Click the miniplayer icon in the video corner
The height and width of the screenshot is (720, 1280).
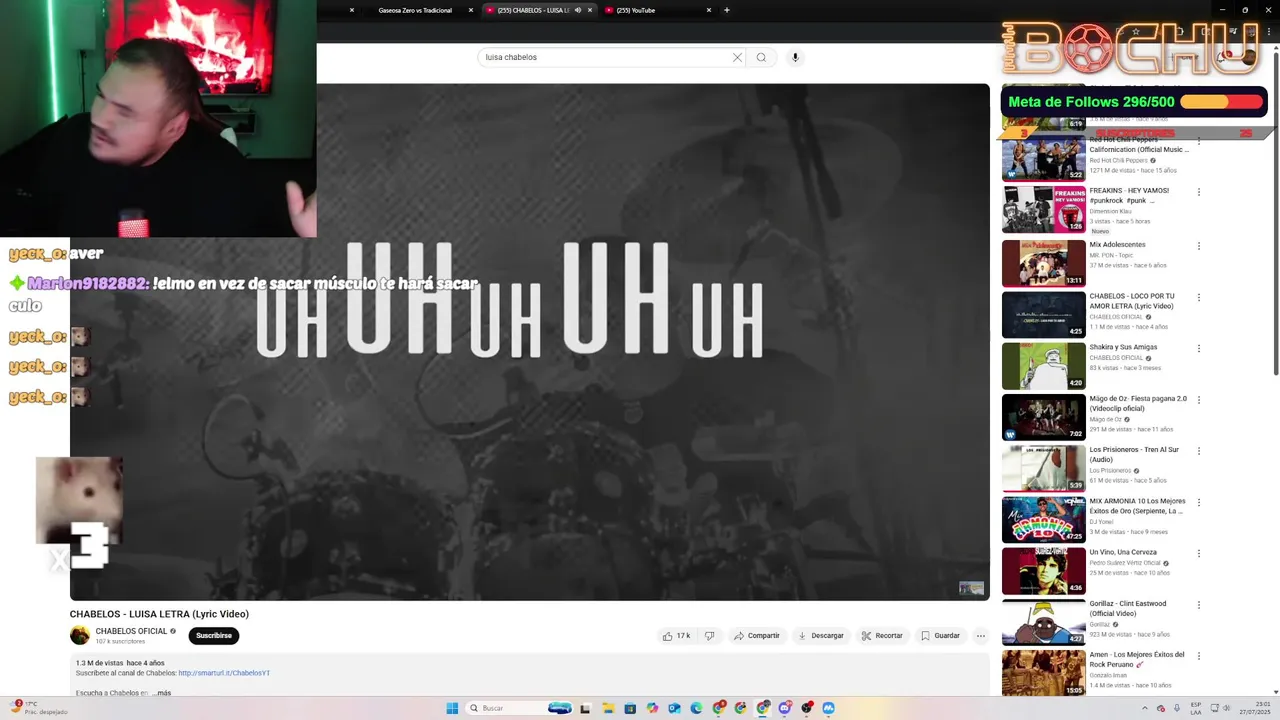[971, 588]
